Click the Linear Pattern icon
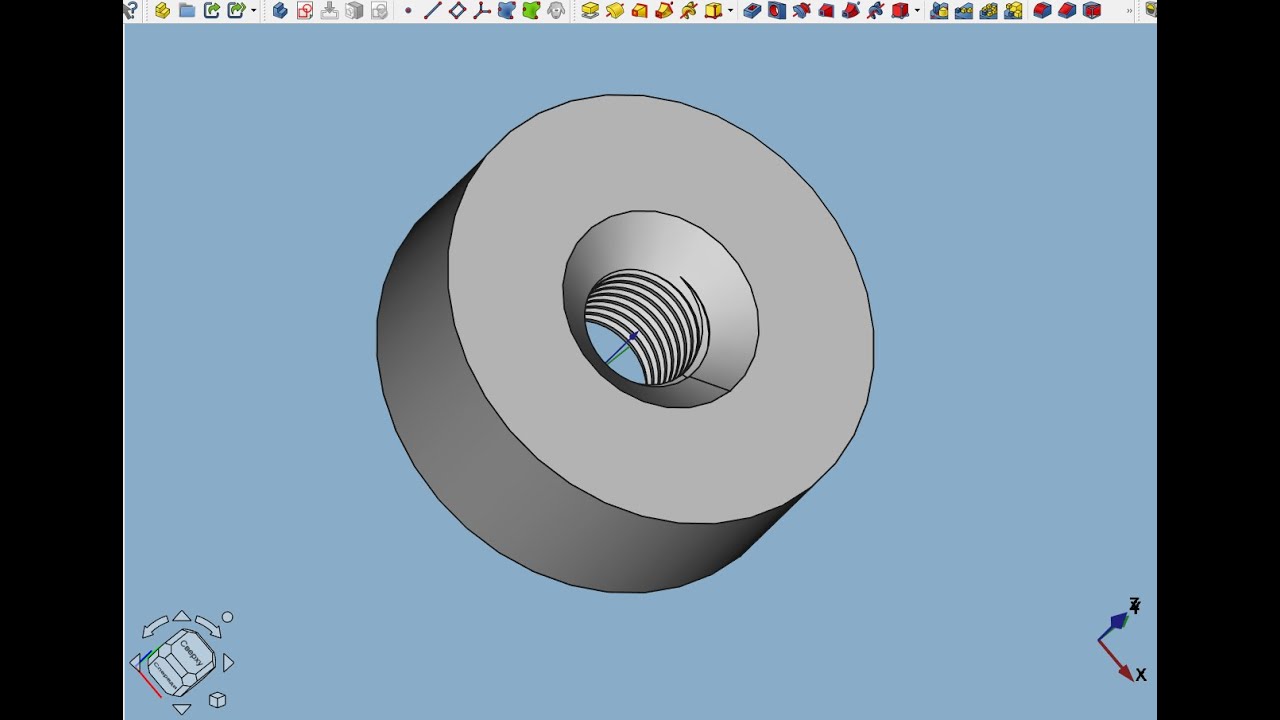Image resolution: width=1280 pixels, height=720 pixels. tap(964, 10)
